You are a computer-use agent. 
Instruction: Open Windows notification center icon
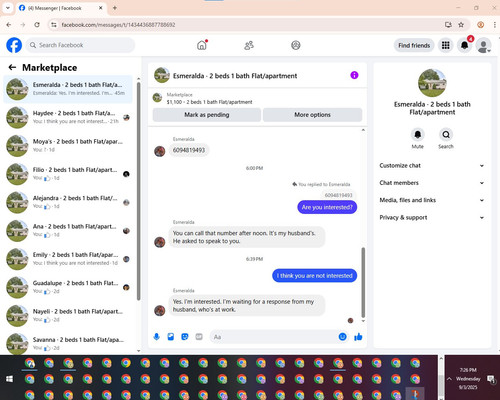(x=491, y=379)
